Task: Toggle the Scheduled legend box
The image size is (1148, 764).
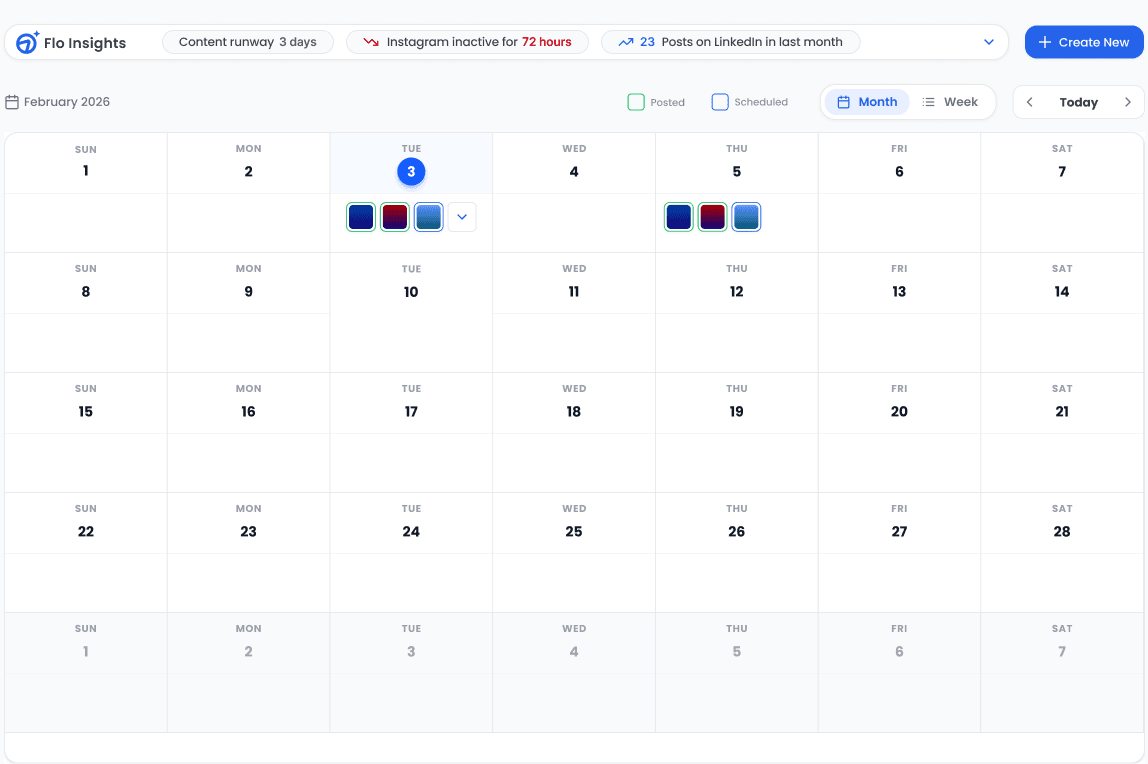Action: [x=720, y=102]
